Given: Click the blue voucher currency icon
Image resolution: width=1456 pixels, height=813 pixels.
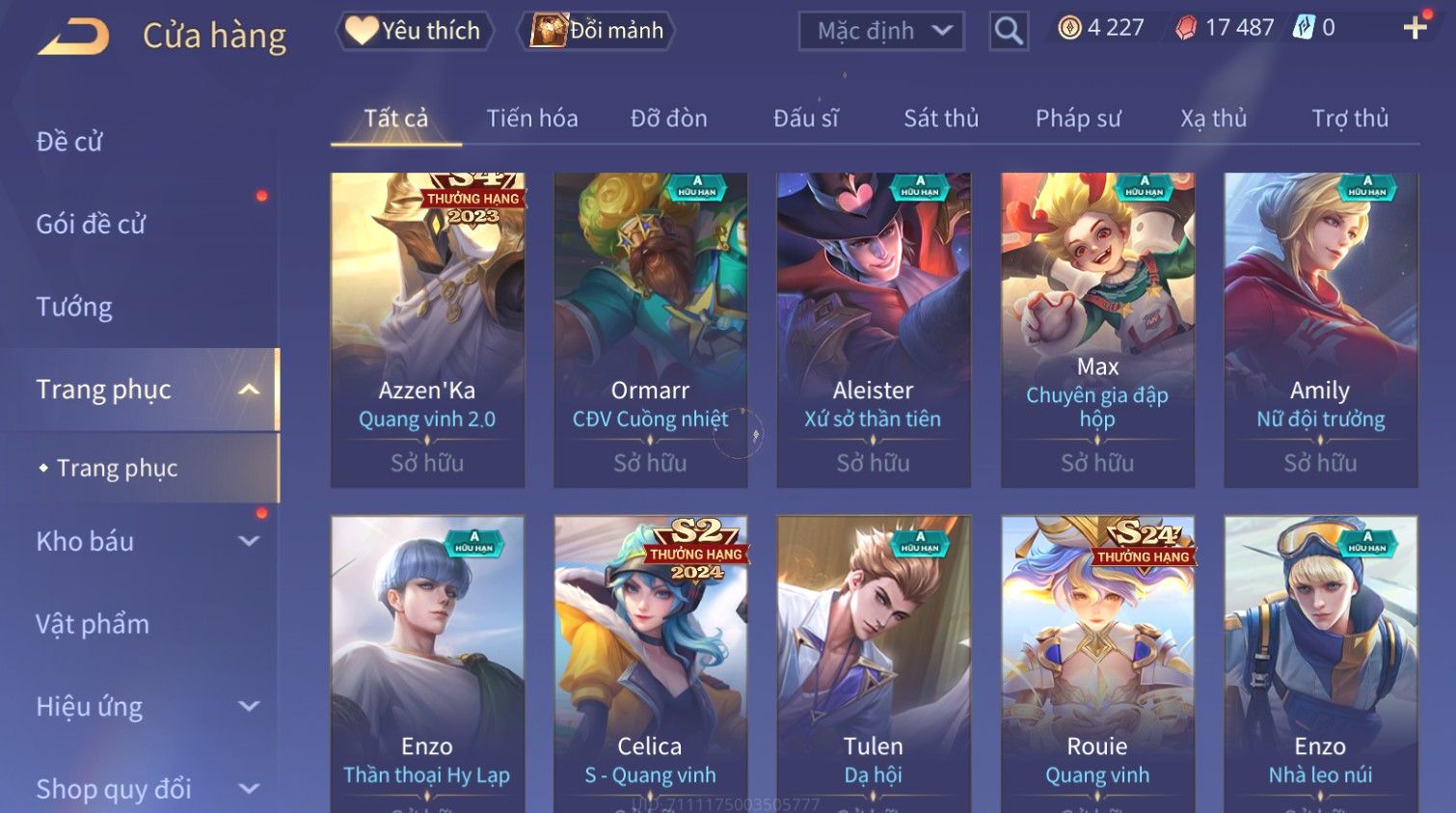Looking at the screenshot, I should (1304, 28).
